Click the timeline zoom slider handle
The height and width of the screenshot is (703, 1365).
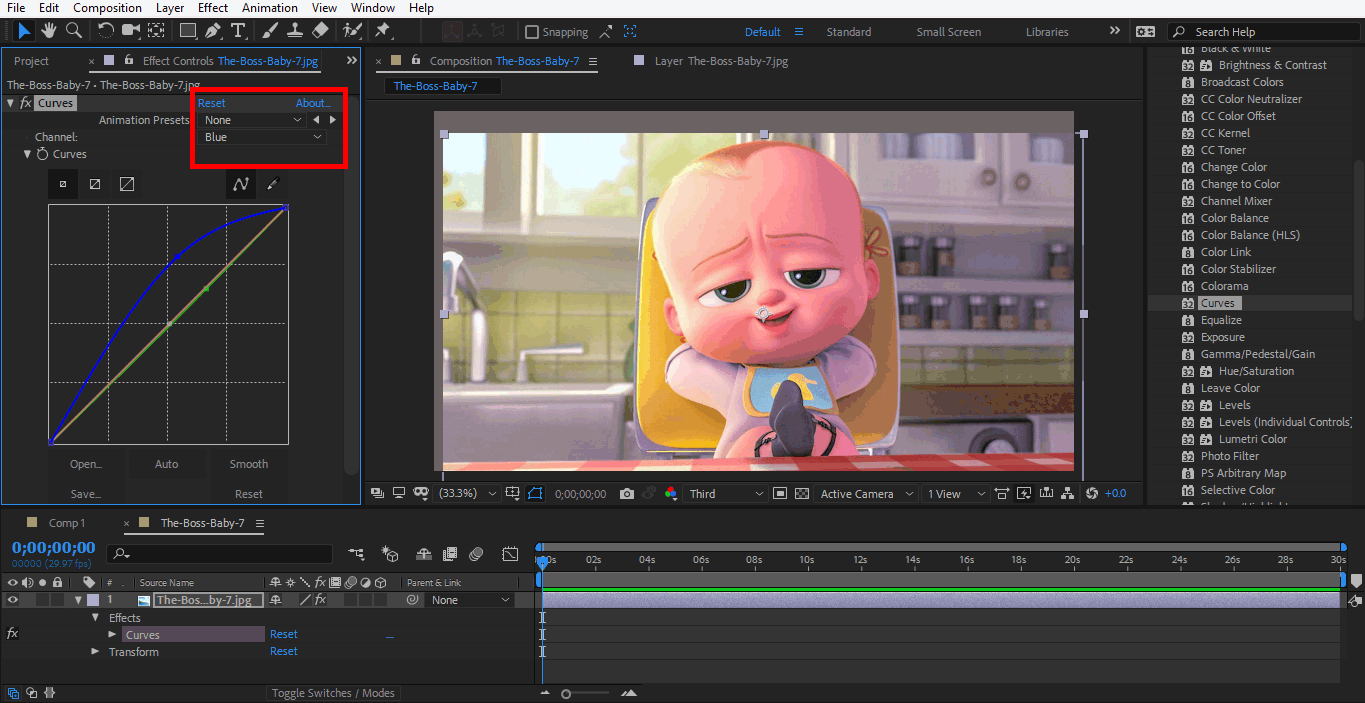[566, 694]
